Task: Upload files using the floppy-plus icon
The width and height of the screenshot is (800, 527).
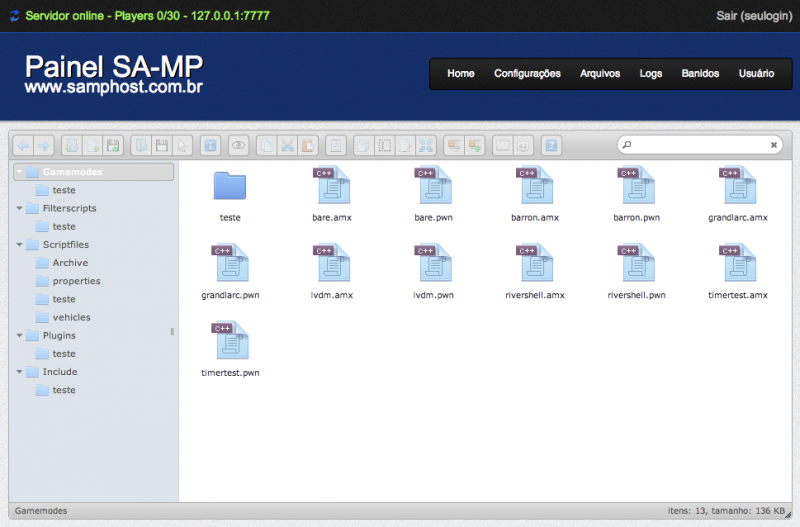Action: (113, 146)
